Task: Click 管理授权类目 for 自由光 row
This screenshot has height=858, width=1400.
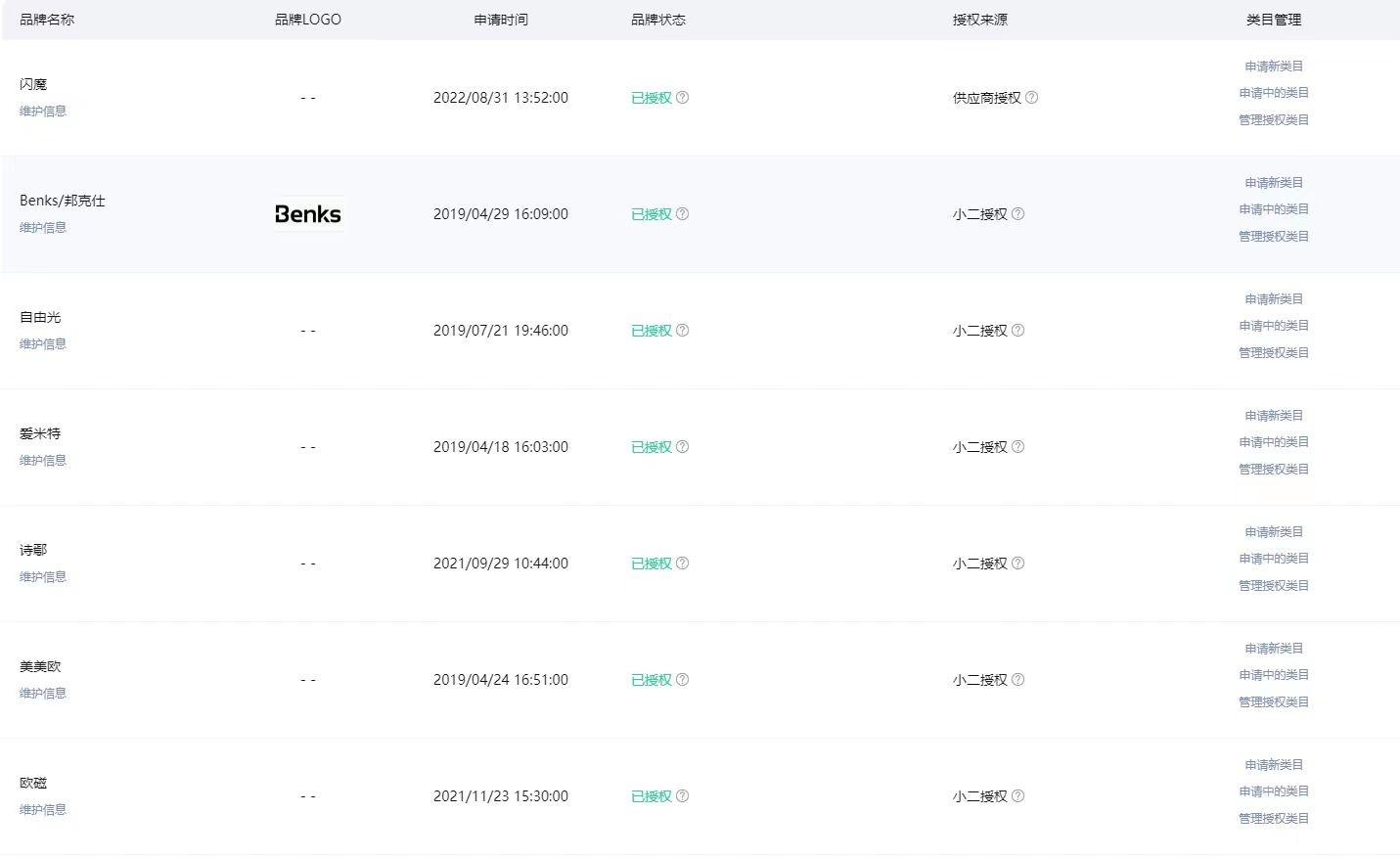Action: [x=1274, y=353]
